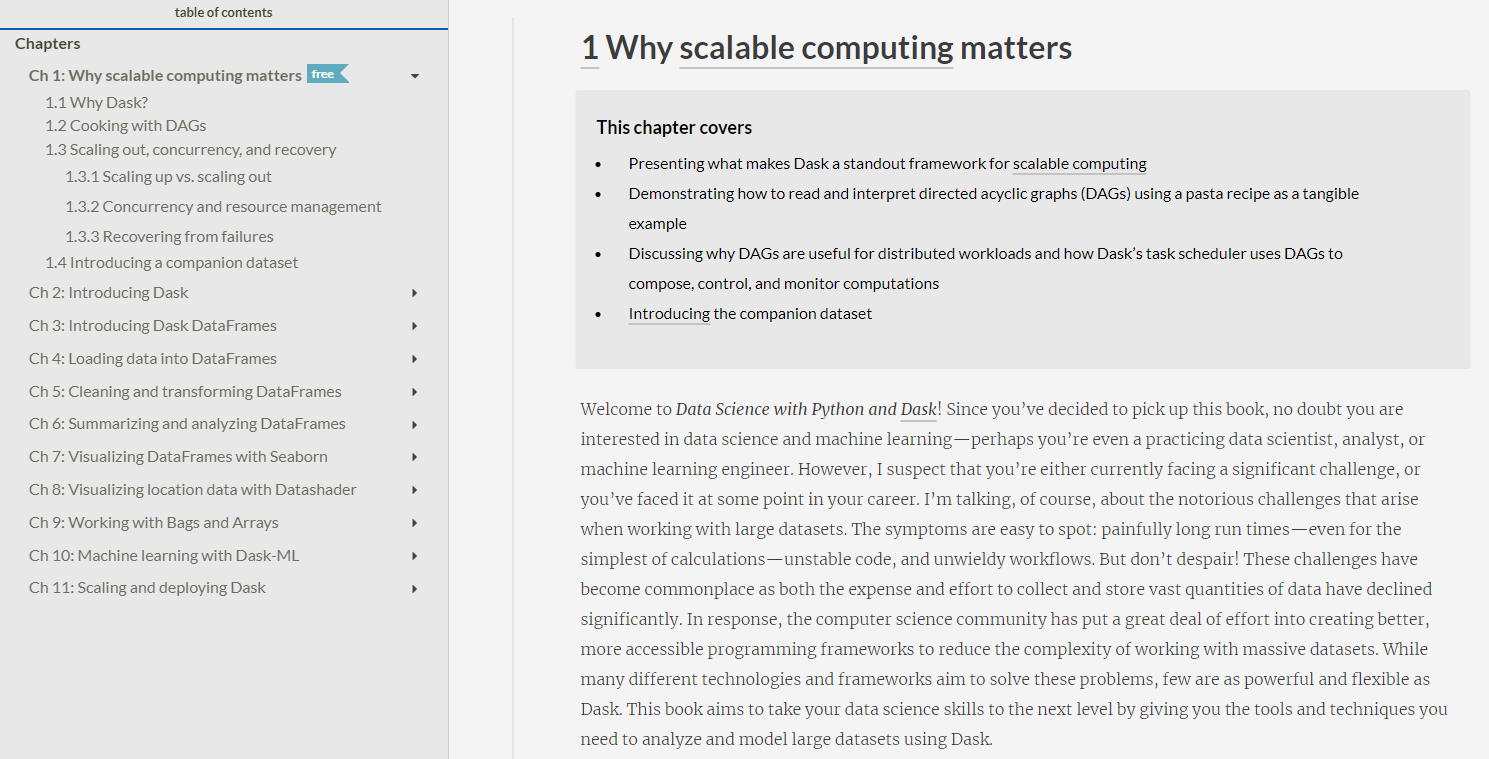Open Ch 11: Scaling and deploying Dask

(147, 588)
